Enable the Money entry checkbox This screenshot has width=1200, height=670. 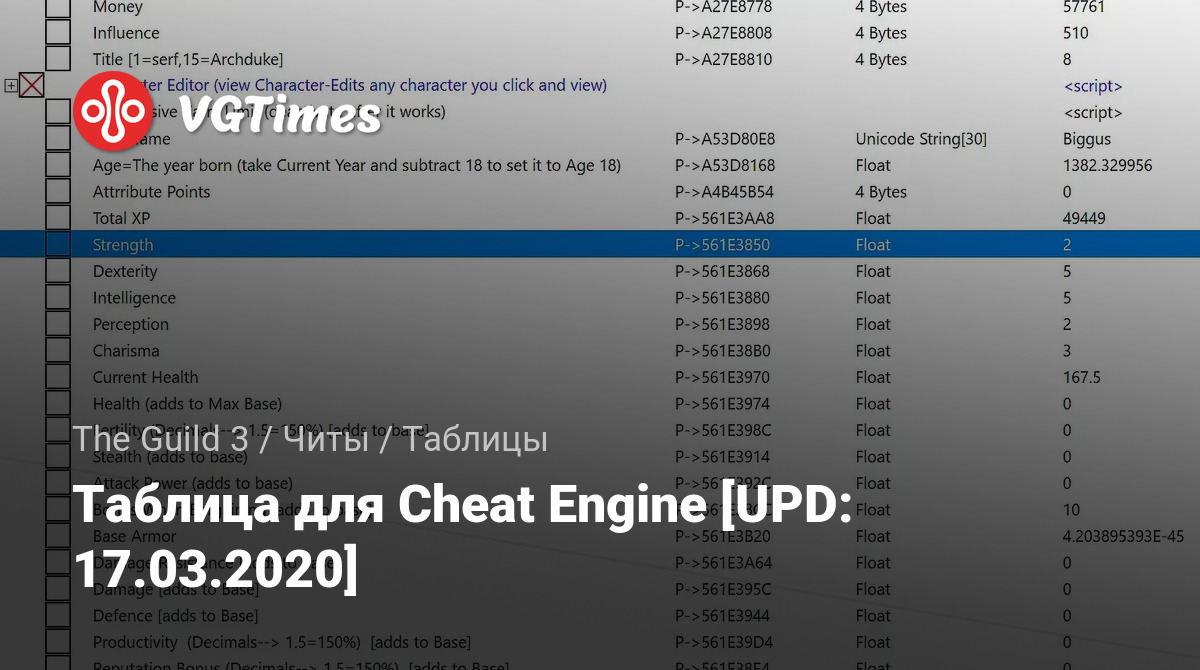[58, 7]
